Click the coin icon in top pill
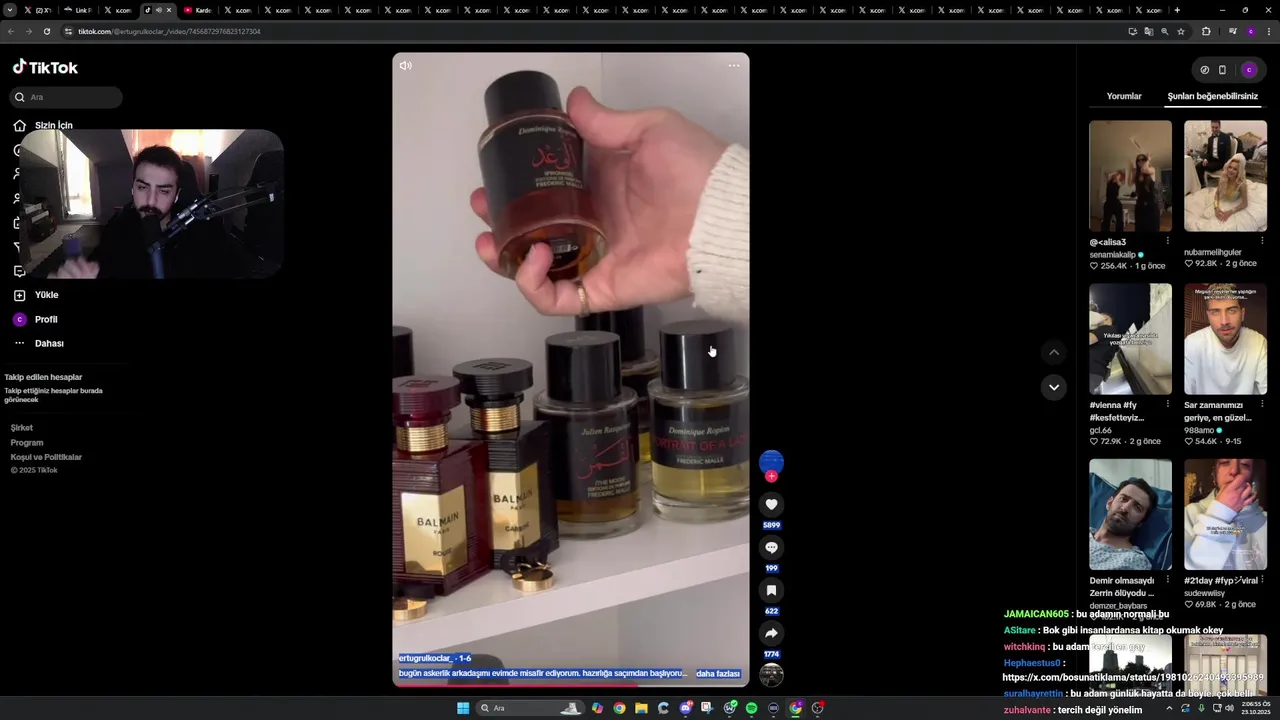 [1205, 70]
